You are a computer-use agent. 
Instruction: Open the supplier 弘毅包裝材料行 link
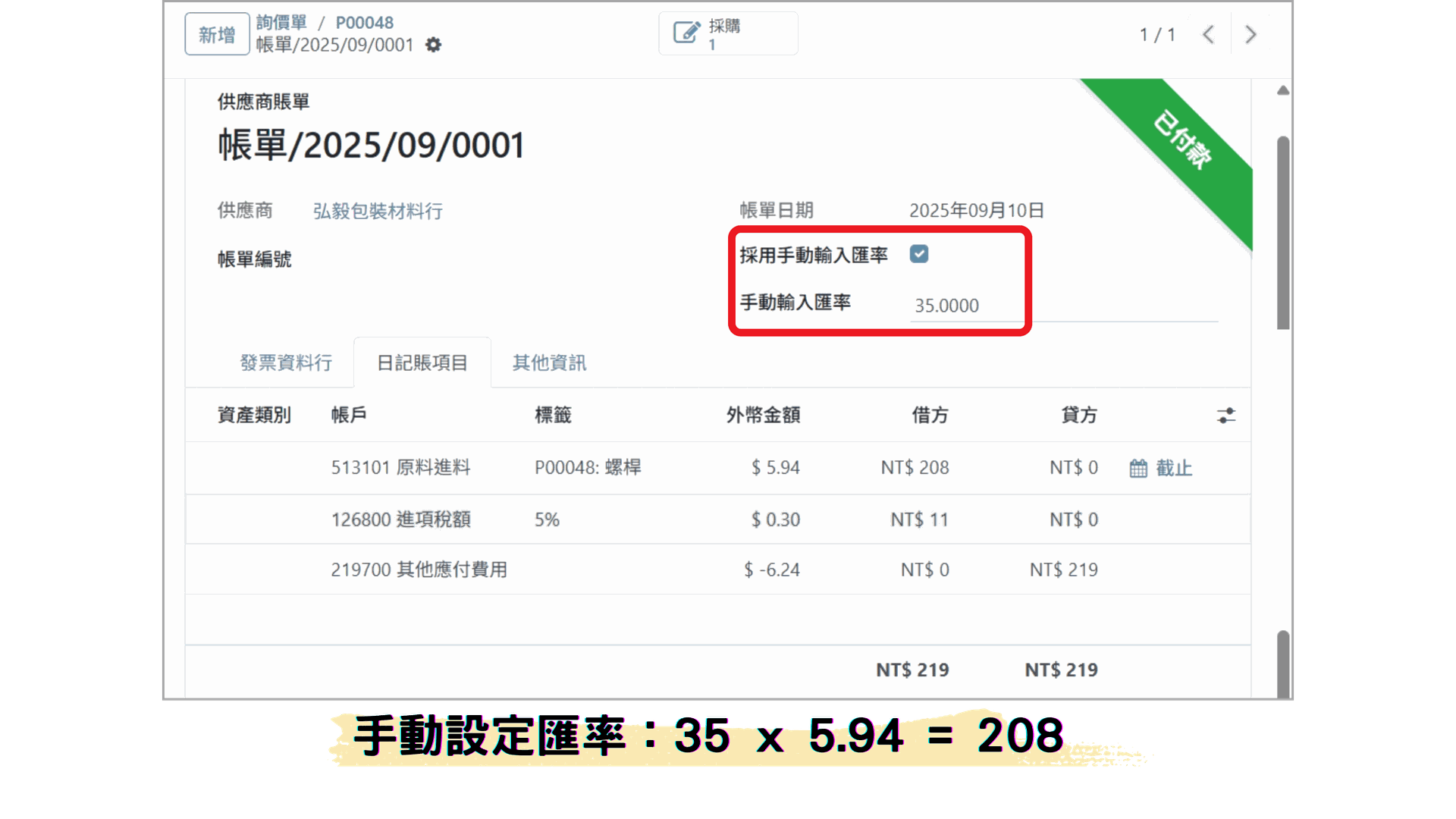pos(378,211)
